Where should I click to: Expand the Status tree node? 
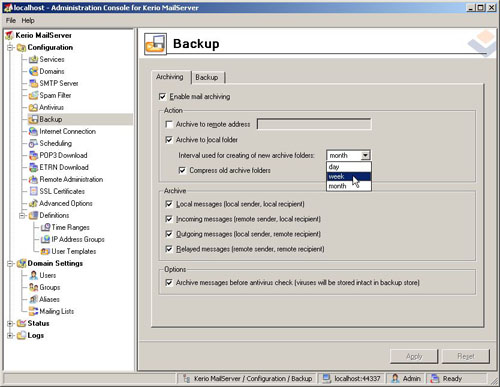click(10, 323)
